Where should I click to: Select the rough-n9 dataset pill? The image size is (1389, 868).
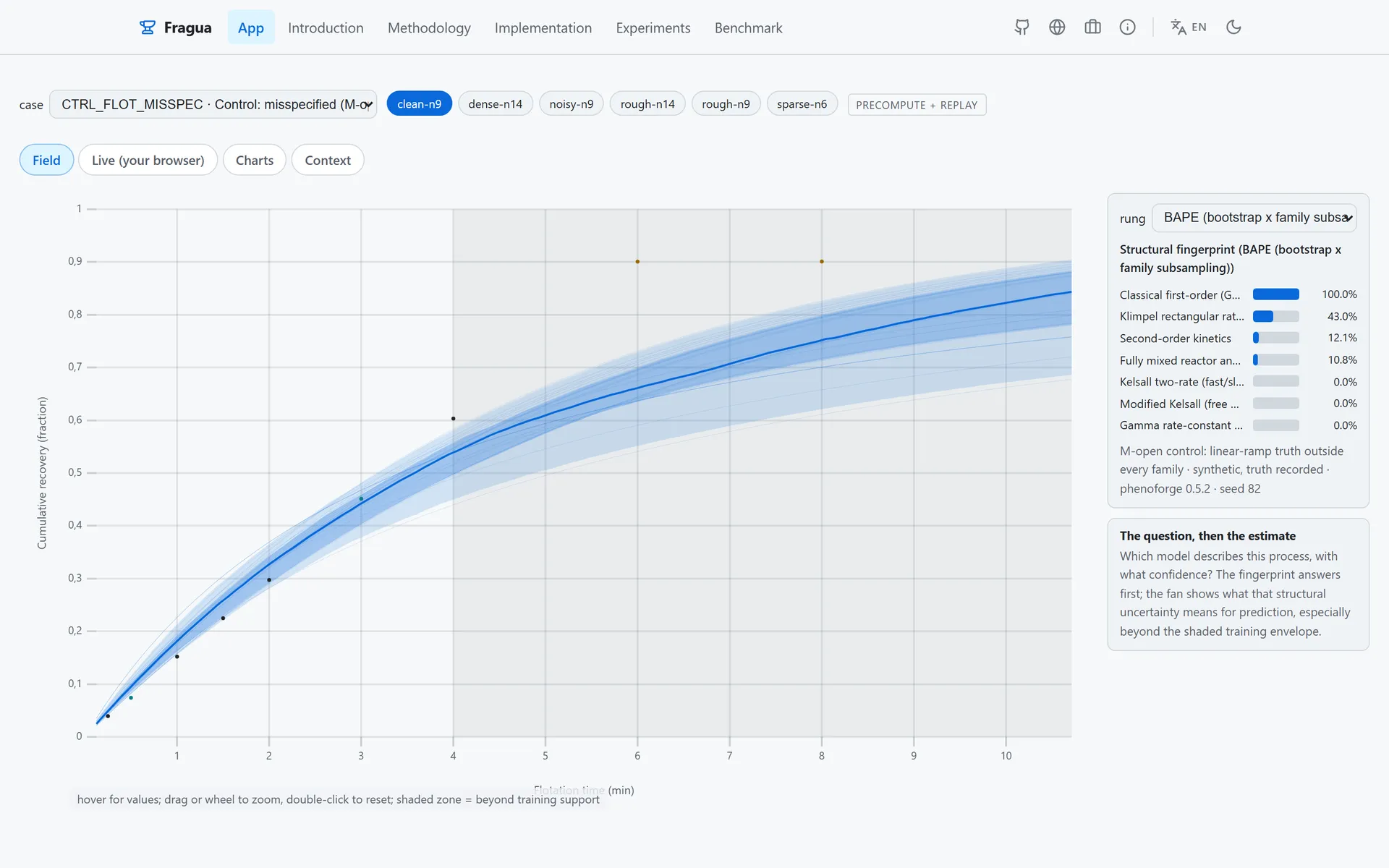(x=726, y=104)
